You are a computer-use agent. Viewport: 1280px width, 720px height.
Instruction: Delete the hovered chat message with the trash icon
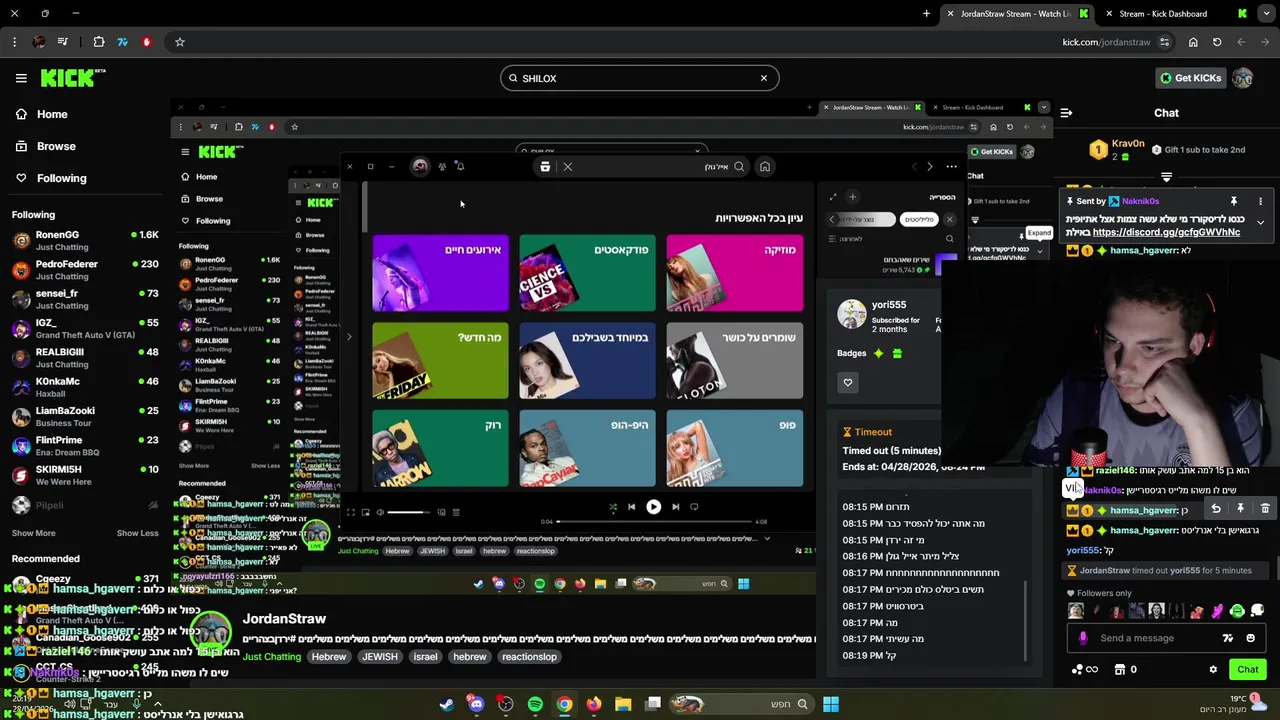1265,509
